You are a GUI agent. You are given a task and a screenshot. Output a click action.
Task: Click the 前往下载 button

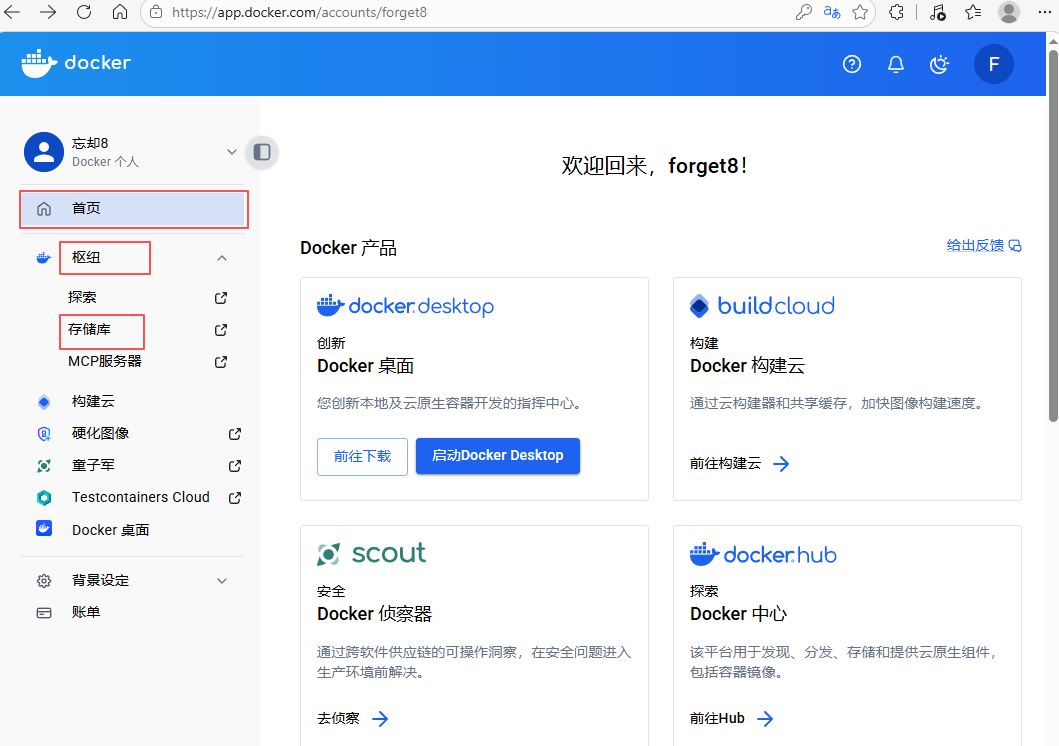click(x=362, y=456)
